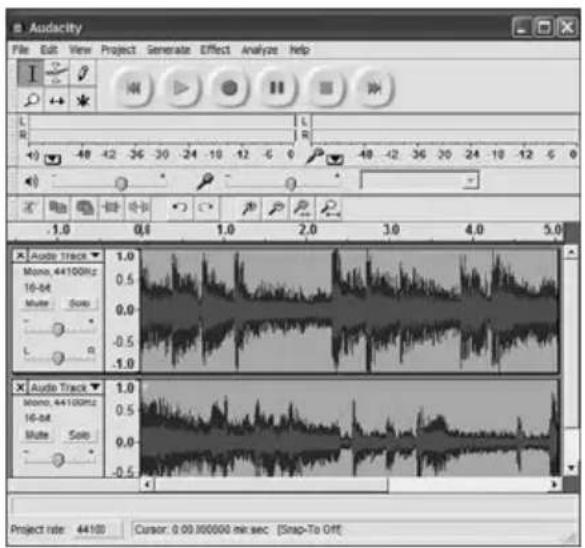Click the Paste icon in edit toolbar

85,208
